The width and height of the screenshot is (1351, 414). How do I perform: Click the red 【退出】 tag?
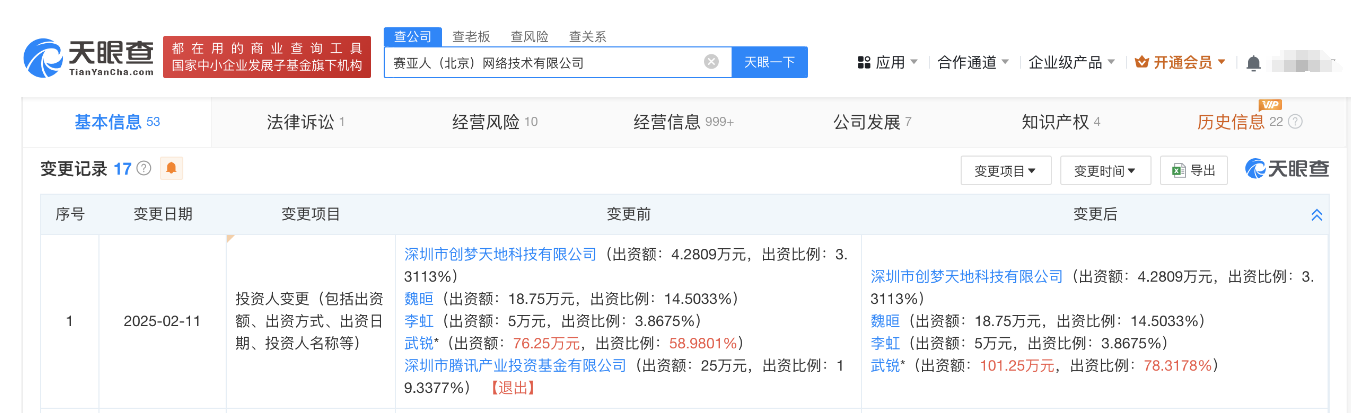tap(512, 388)
